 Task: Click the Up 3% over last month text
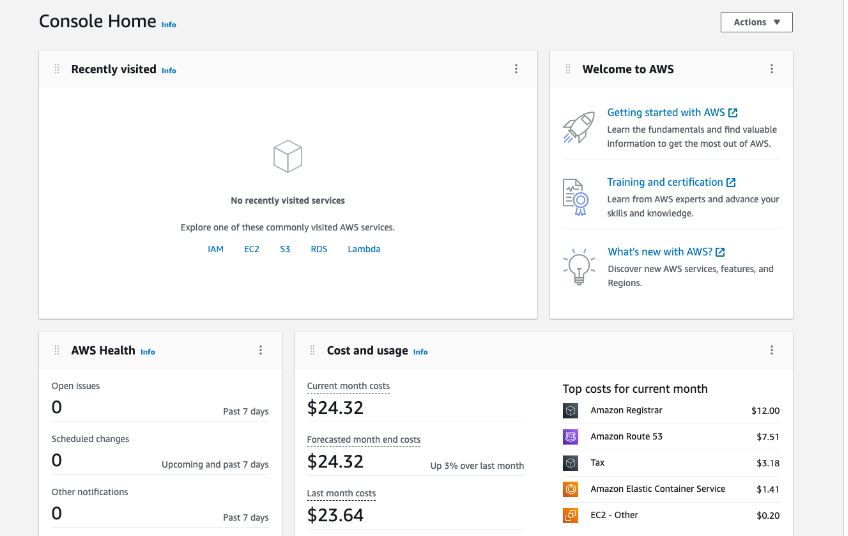(x=477, y=466)
